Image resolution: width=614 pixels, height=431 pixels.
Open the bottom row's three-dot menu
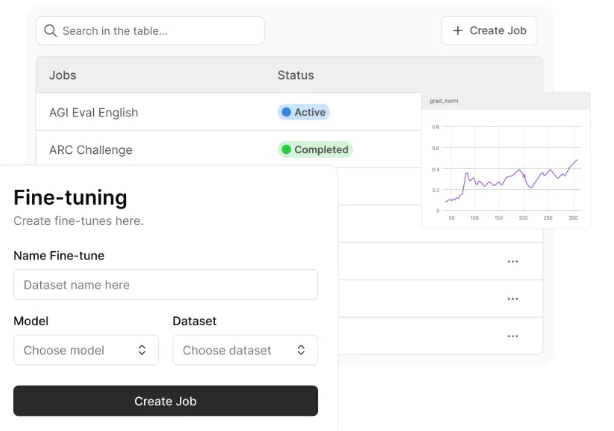[513, 336]
